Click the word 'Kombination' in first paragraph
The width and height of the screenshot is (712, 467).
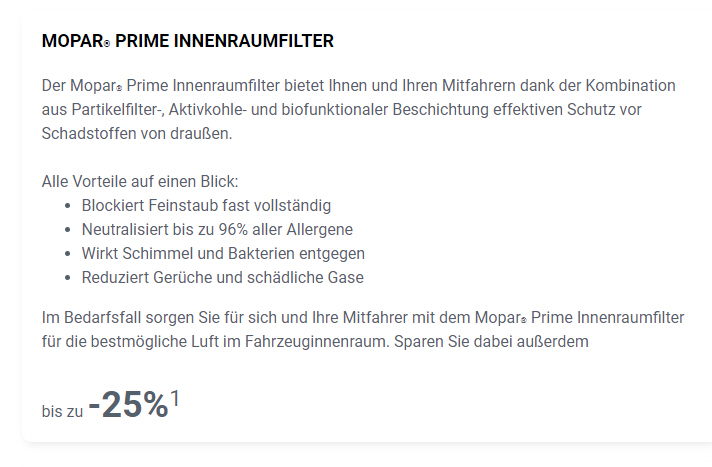point(630,85)
